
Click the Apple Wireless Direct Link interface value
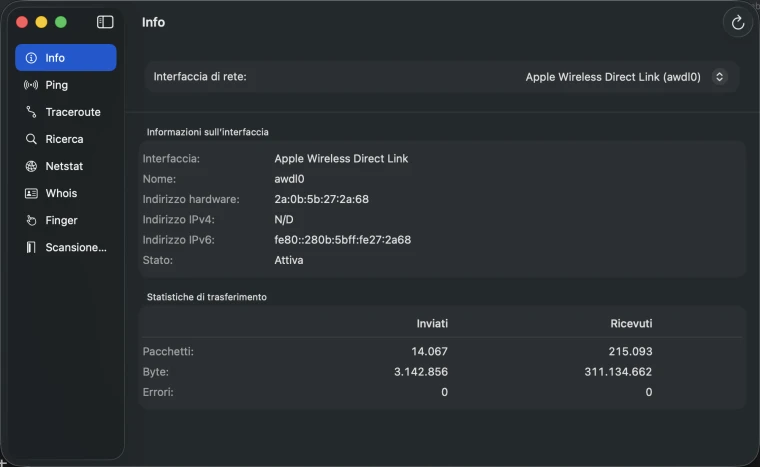pos(341,159)
